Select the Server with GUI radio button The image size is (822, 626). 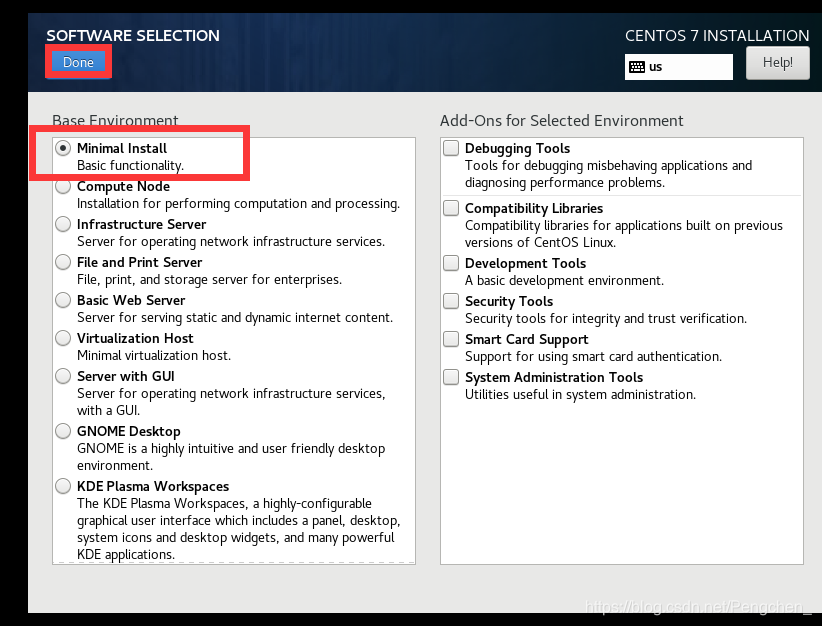click(x=63, y=376)
